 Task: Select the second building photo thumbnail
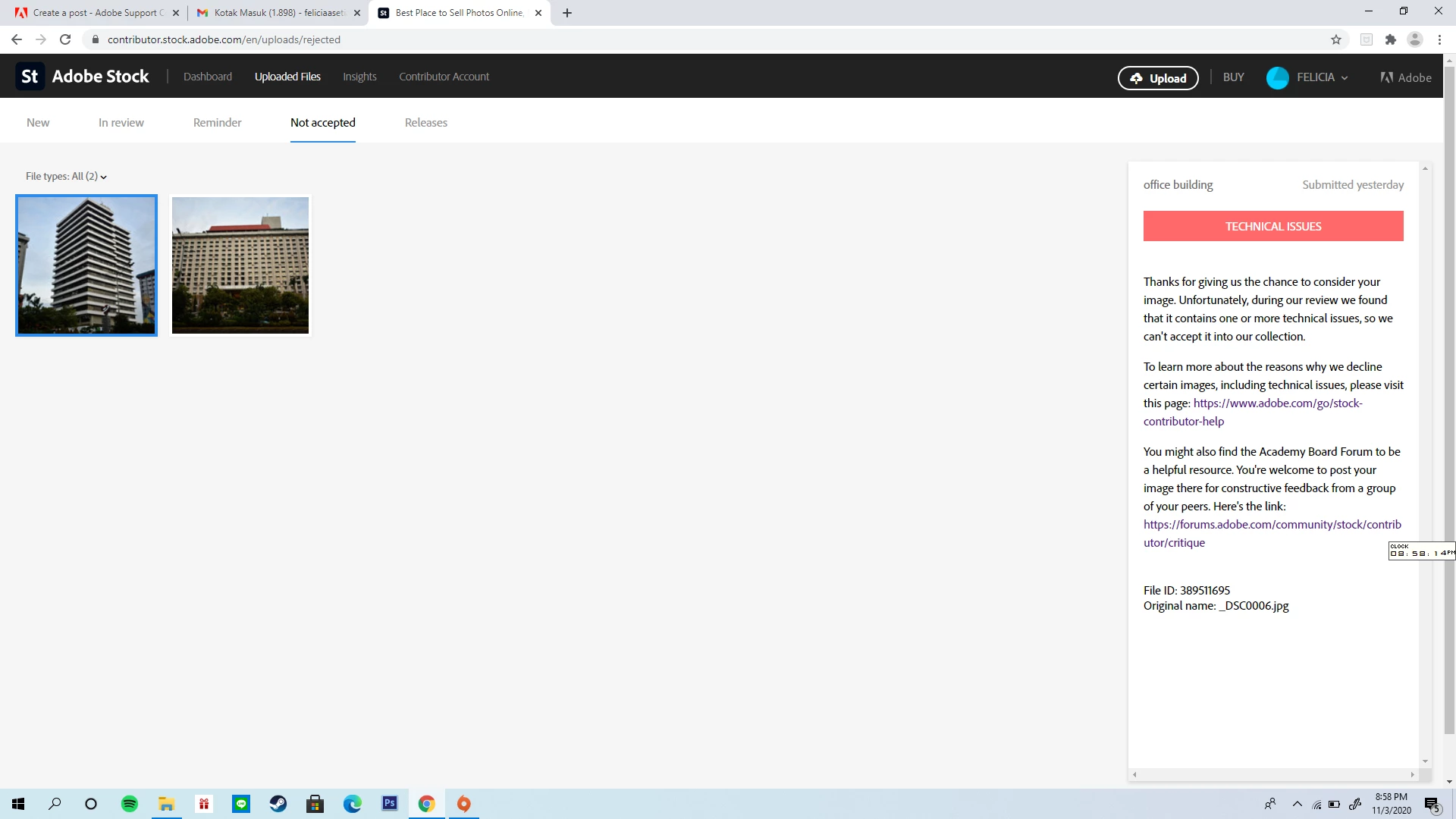[240, 265]
